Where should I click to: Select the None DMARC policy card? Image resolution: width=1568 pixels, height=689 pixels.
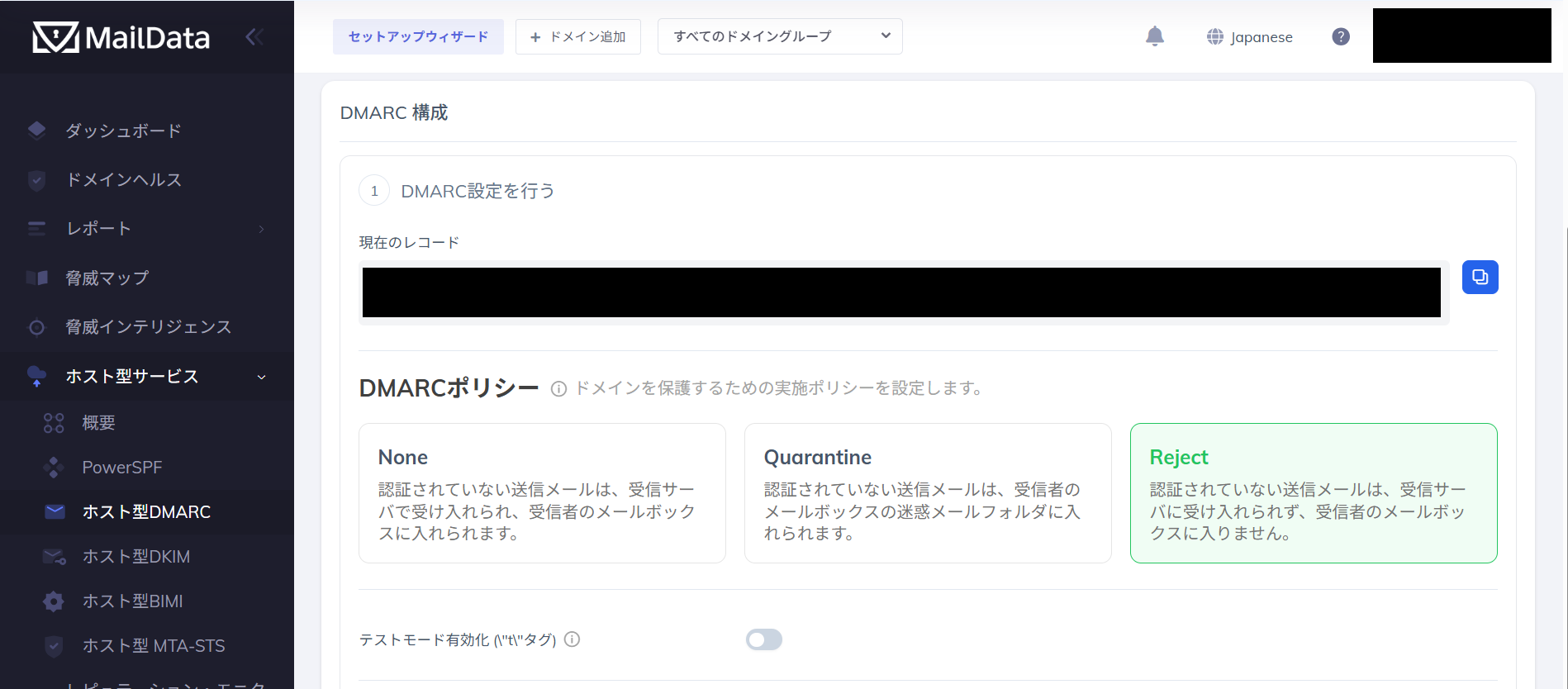coord(542,493)
